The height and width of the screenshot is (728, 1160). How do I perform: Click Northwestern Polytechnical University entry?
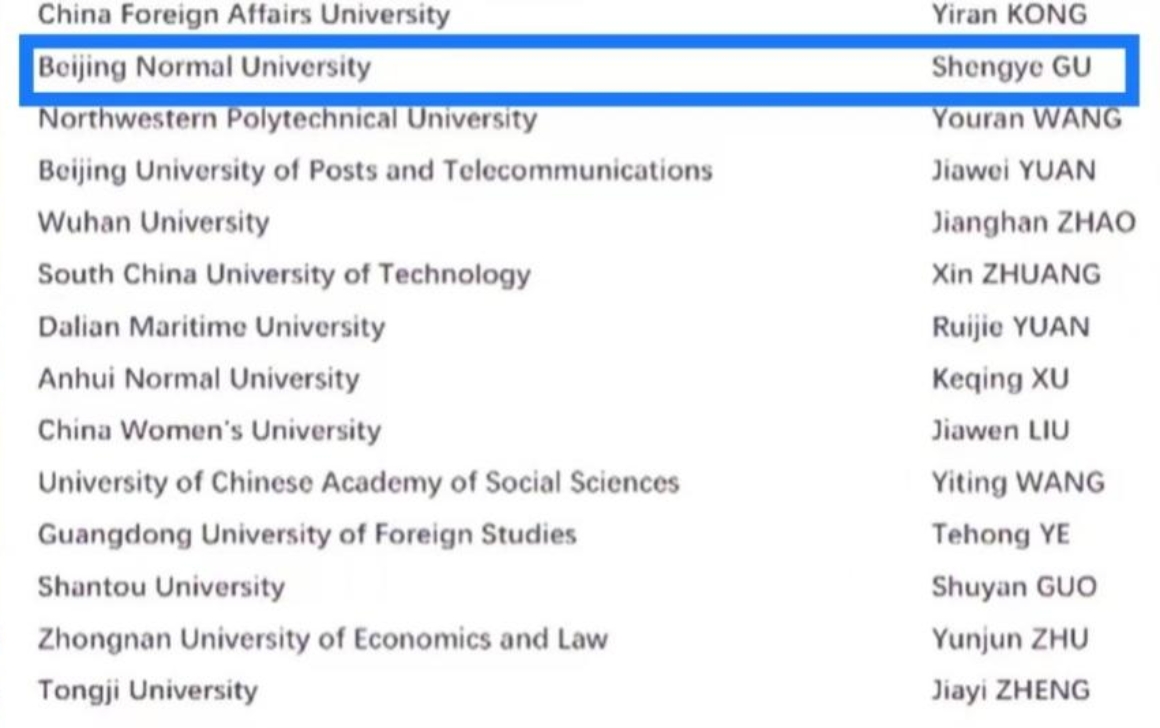[x=287, y=119]
